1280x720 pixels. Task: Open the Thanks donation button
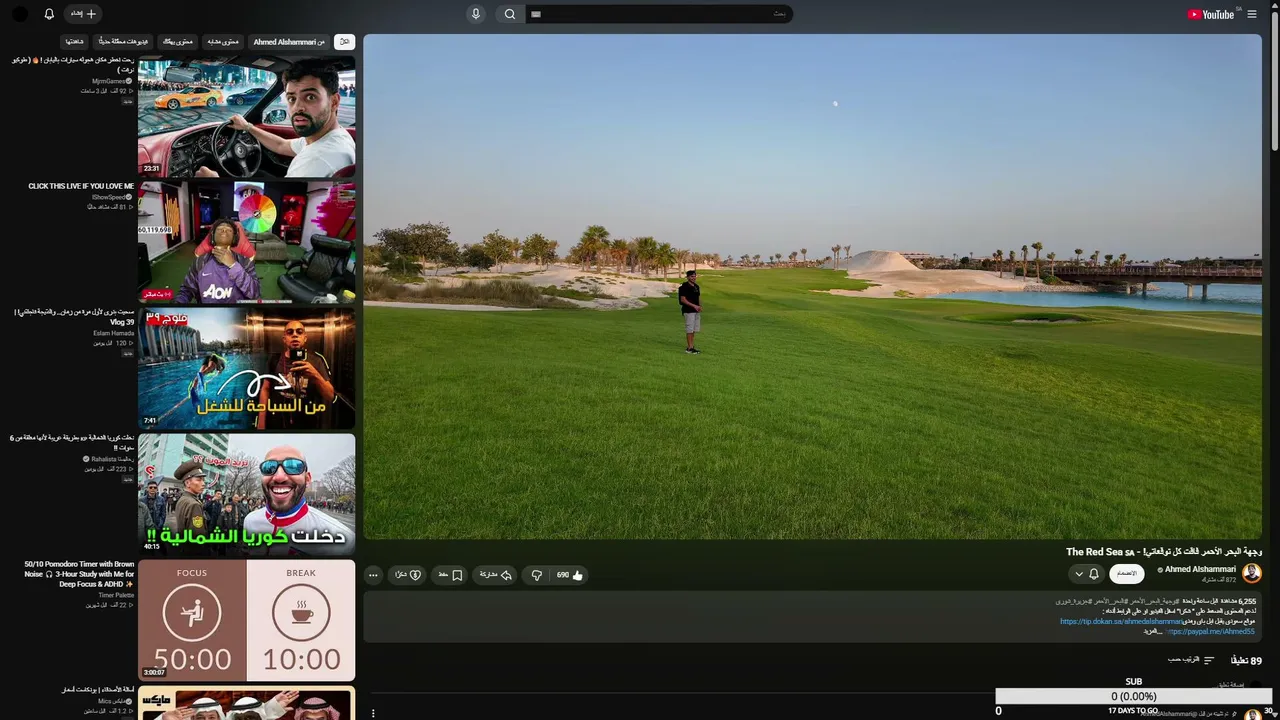coord(408,575)
